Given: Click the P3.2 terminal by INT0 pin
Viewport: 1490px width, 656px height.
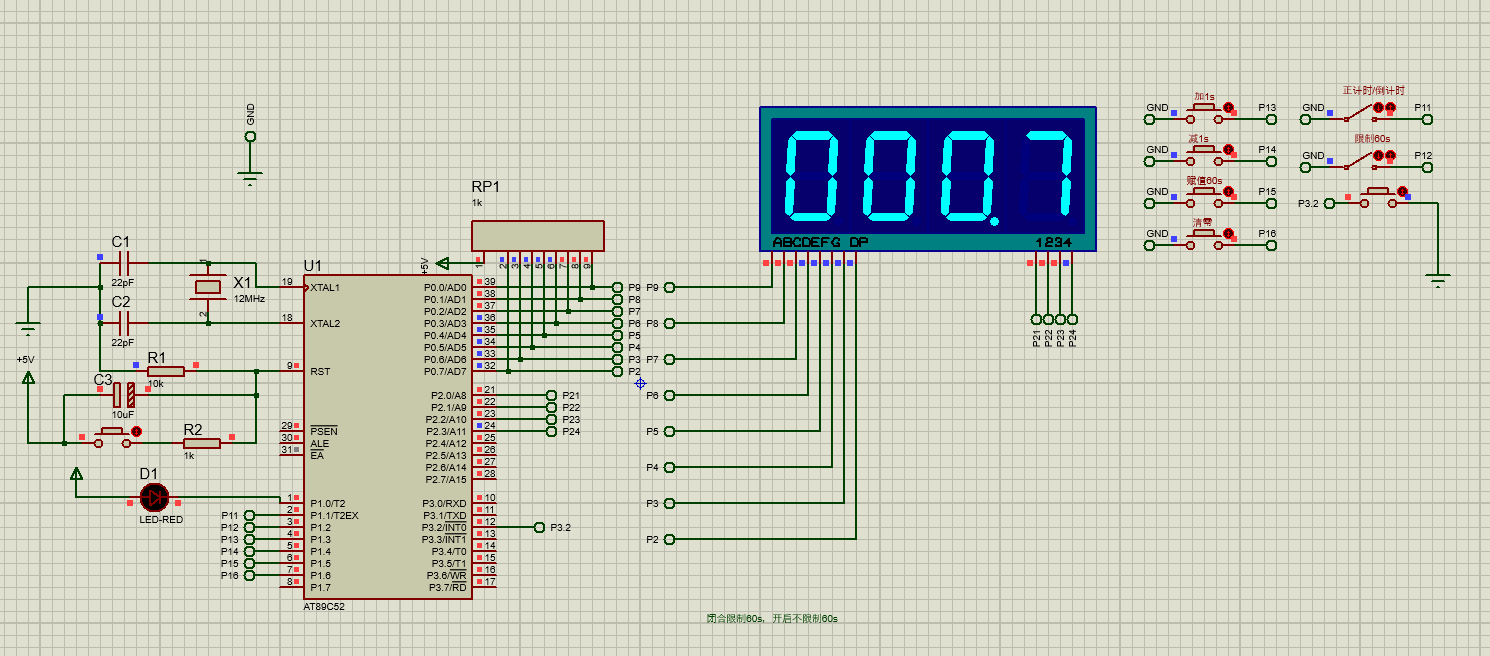Looking at the screenshot, I should pyautogui.click(x=539, y=527).
